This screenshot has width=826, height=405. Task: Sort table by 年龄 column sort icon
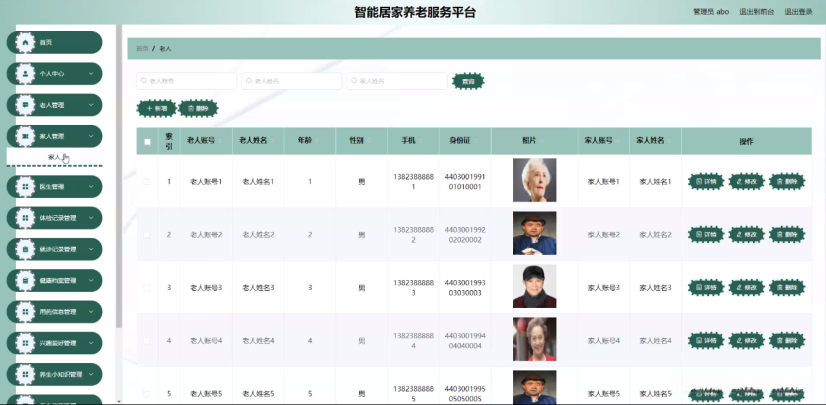point(317,141)
